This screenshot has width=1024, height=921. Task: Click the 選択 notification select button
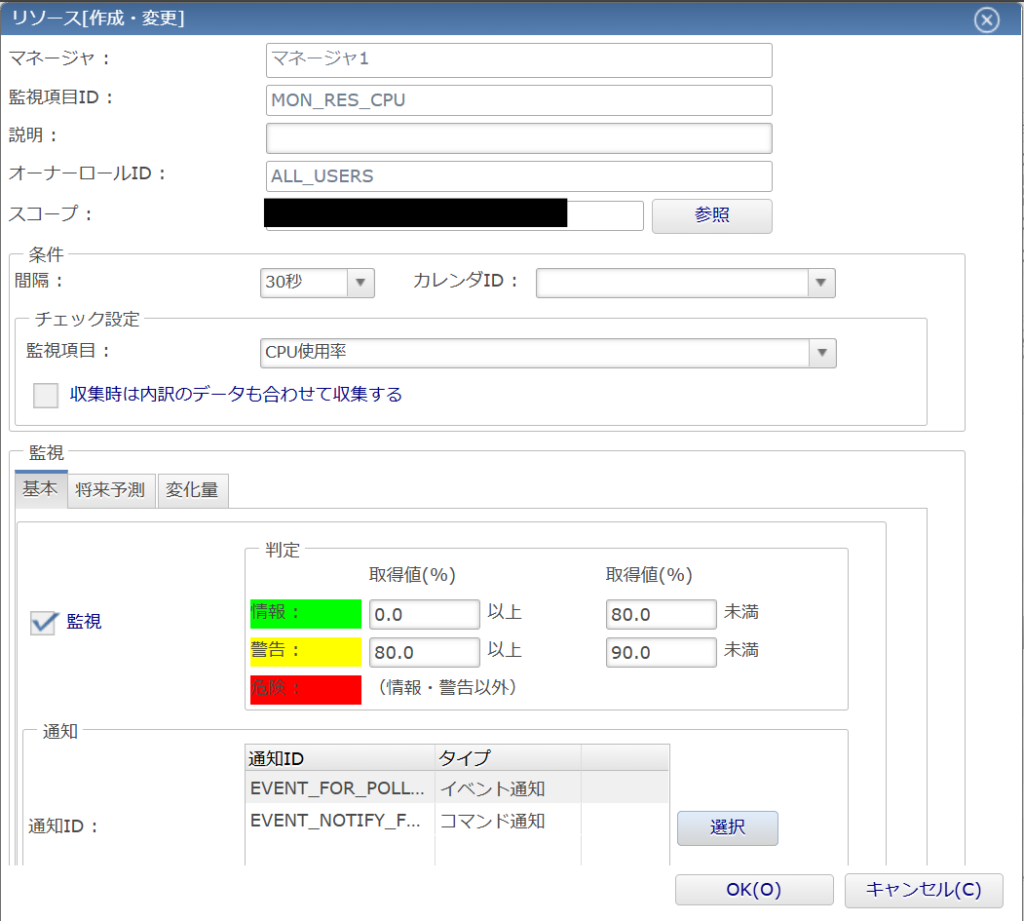(727, 828)
